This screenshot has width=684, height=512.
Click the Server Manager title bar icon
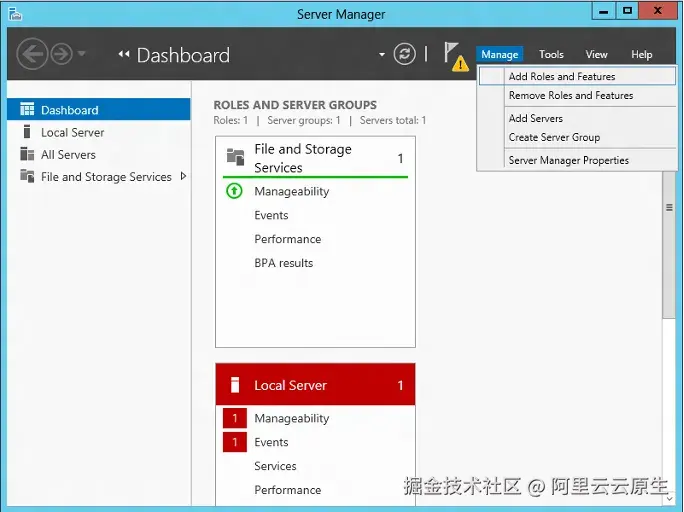[15, 14]
